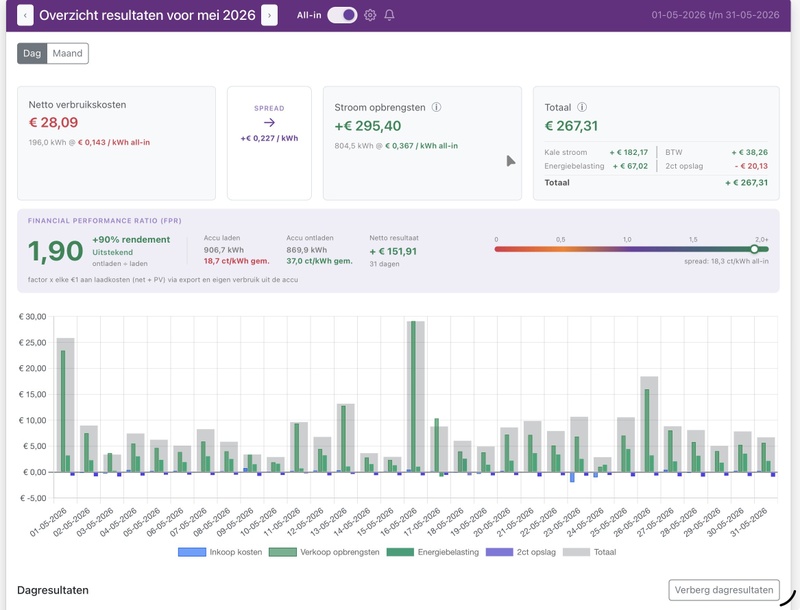Click the Dagresultaten heading
The width and height of the screenshot is (800, 610).
[x=53, y=590]
